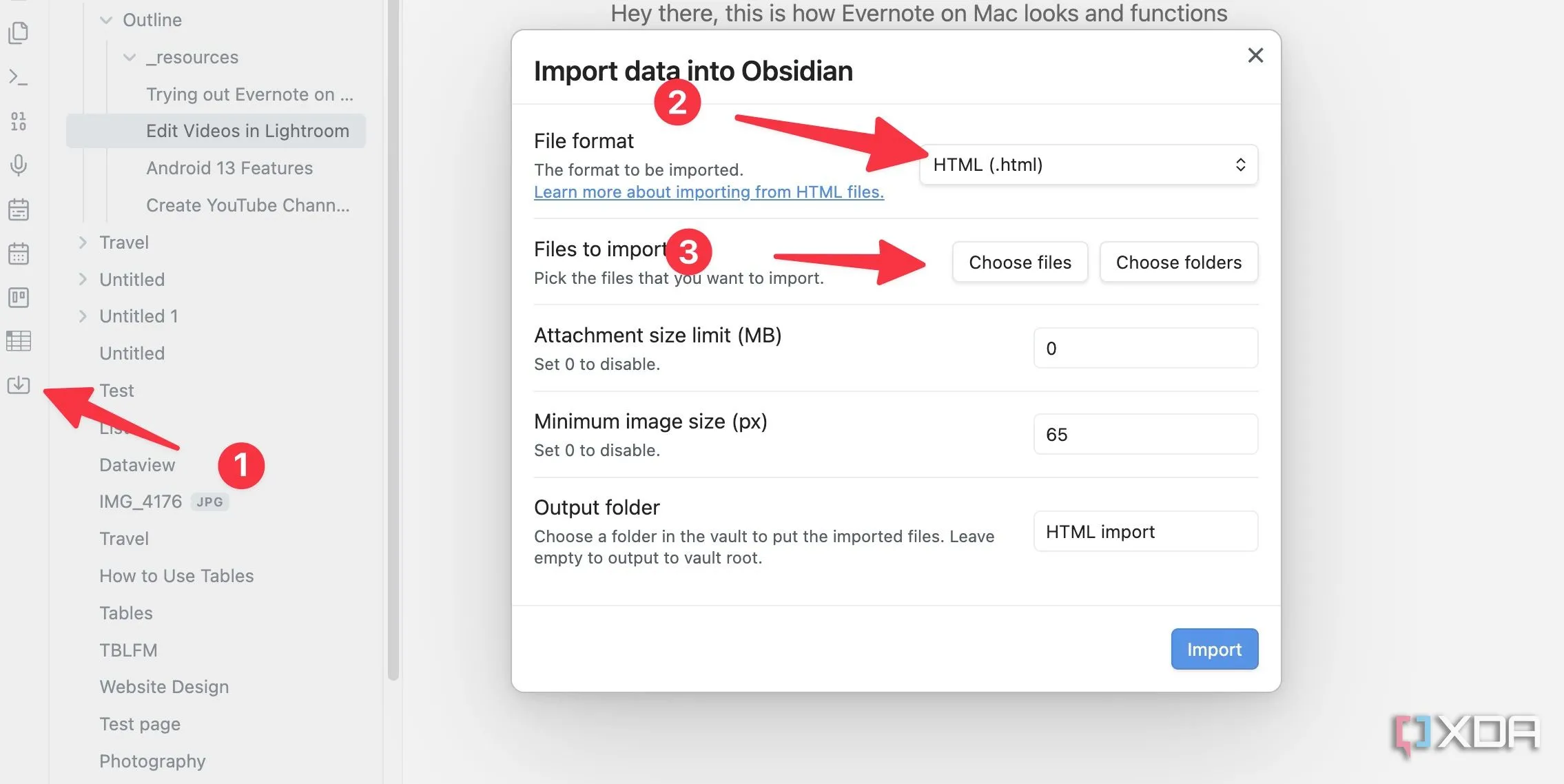Screen dimensions: 1564x784
Task: Open the Tables note
Action: click(126, 613)
